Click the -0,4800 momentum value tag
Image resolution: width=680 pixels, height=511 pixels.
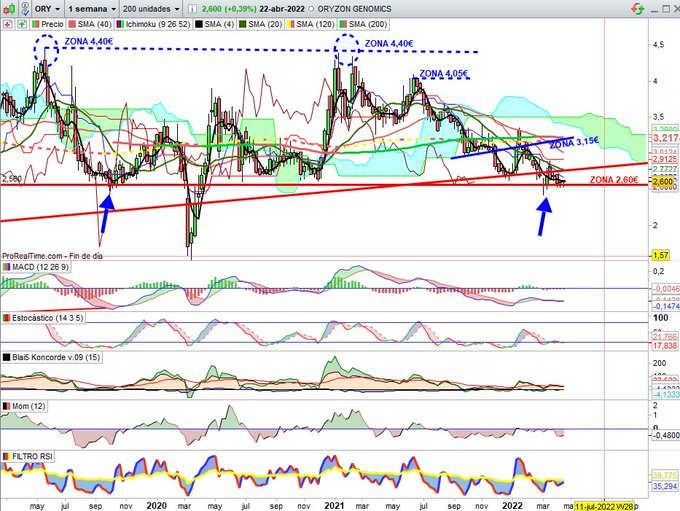point(666,435)
